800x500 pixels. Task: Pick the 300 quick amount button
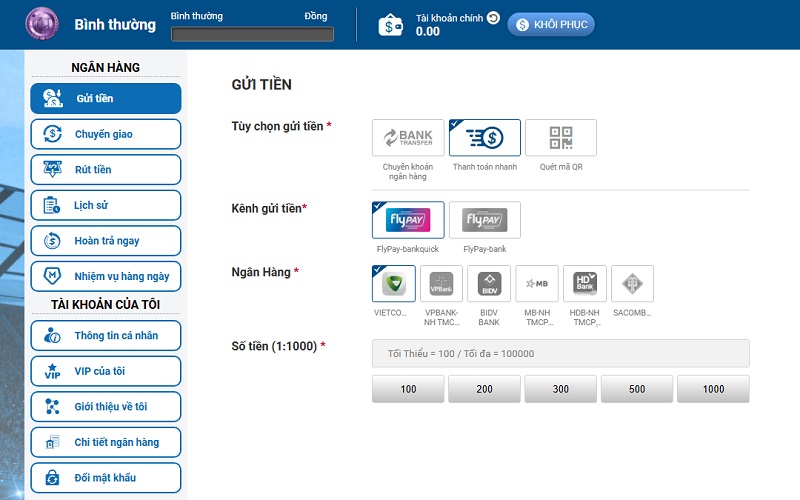point(561,389)
